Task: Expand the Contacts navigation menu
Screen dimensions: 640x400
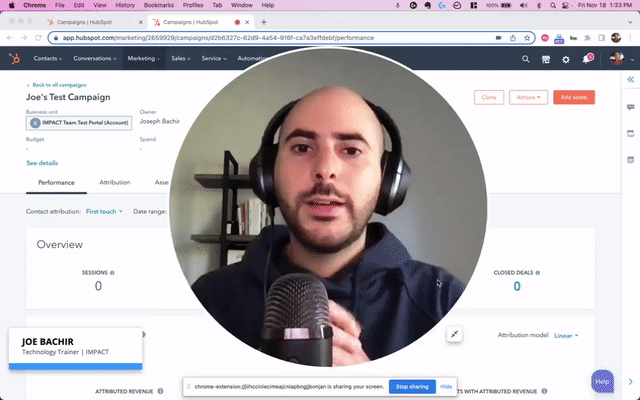Action: click(x=48, y=59)
